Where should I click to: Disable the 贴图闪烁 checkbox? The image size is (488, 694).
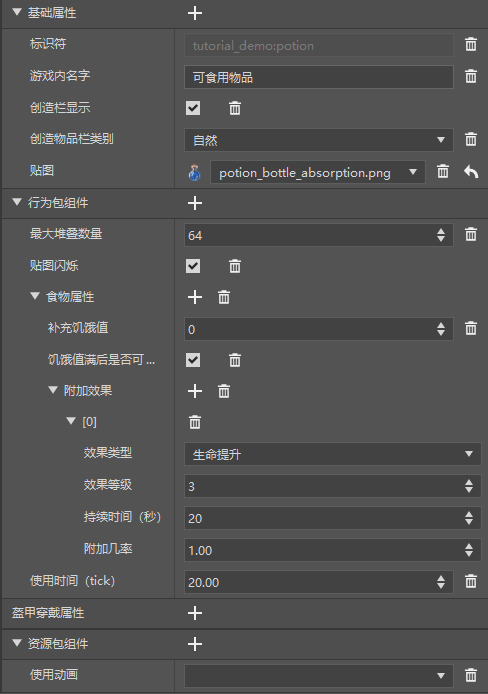coord(193,266)
